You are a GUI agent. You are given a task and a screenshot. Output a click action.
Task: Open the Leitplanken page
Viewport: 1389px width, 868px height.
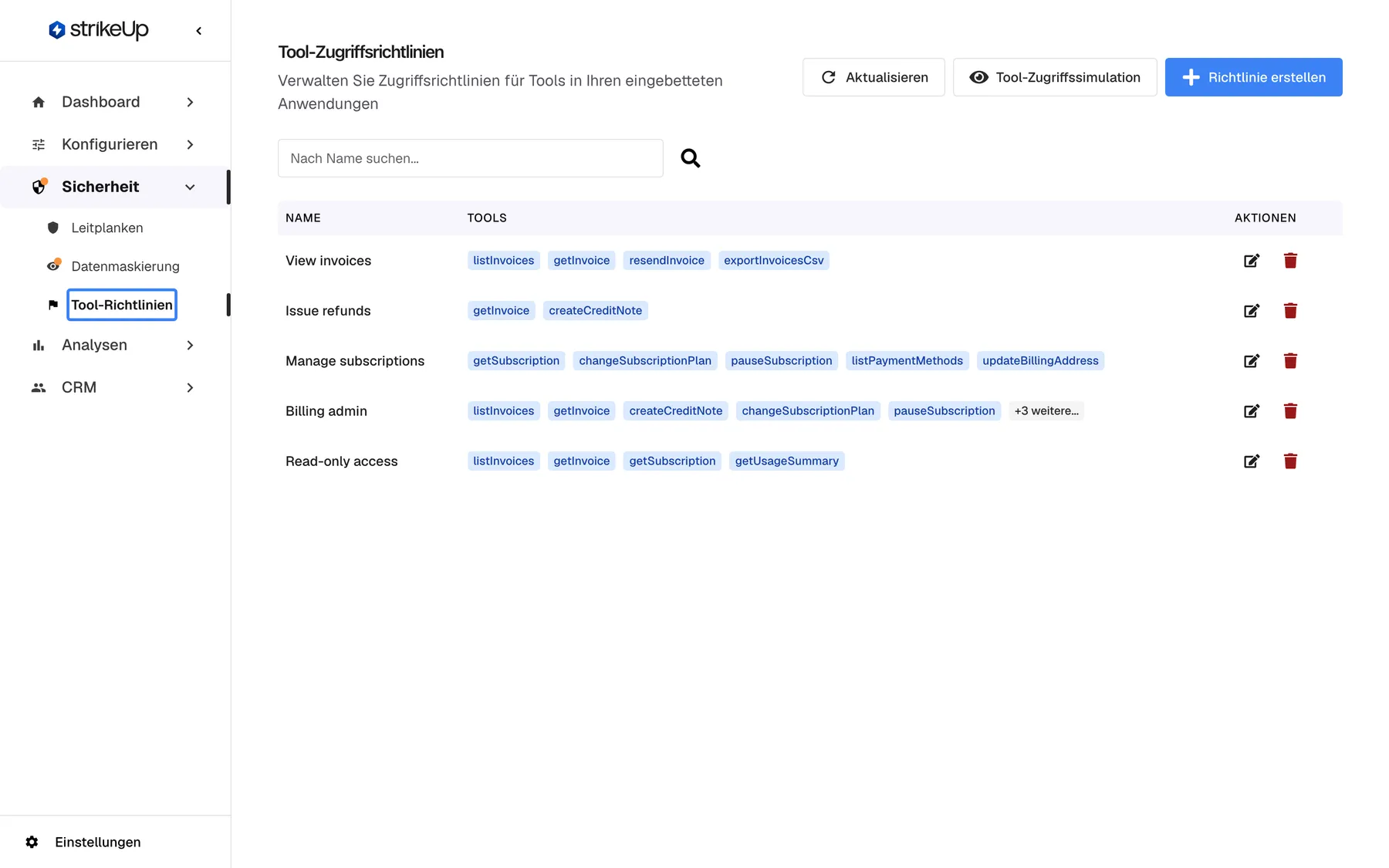107,228
